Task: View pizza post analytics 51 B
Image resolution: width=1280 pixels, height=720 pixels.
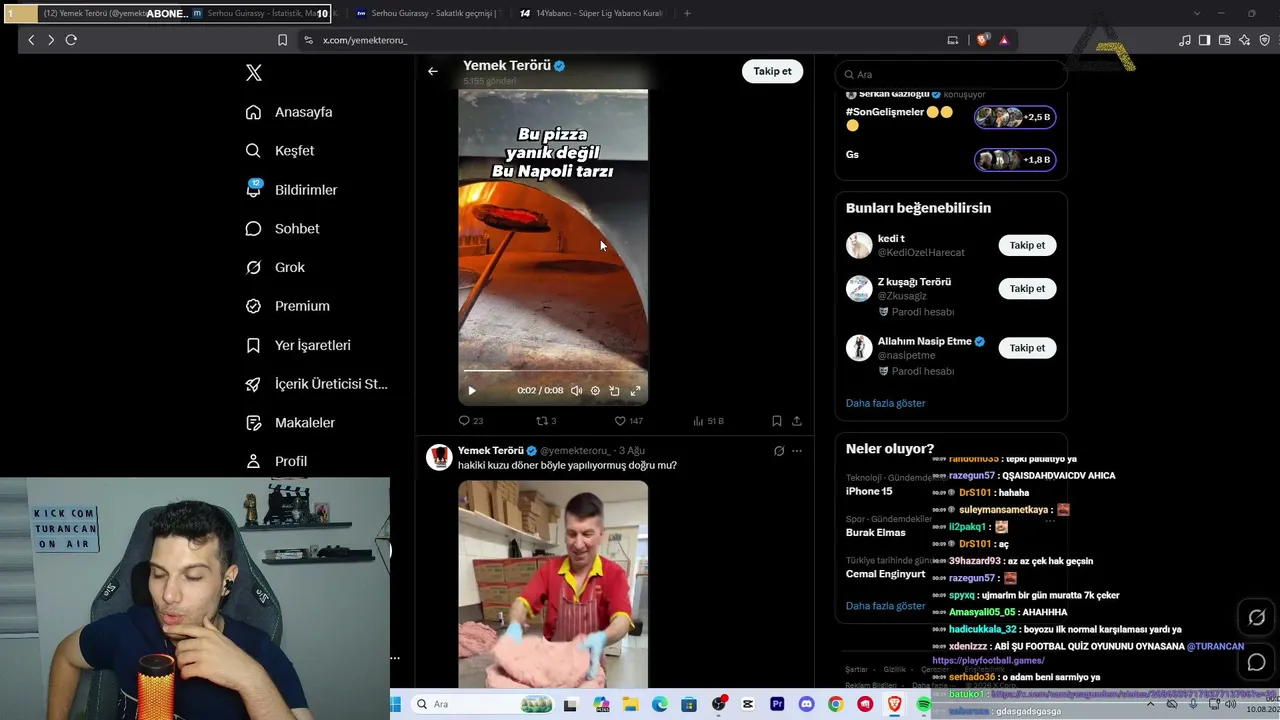Action: (x=708, y=421)
